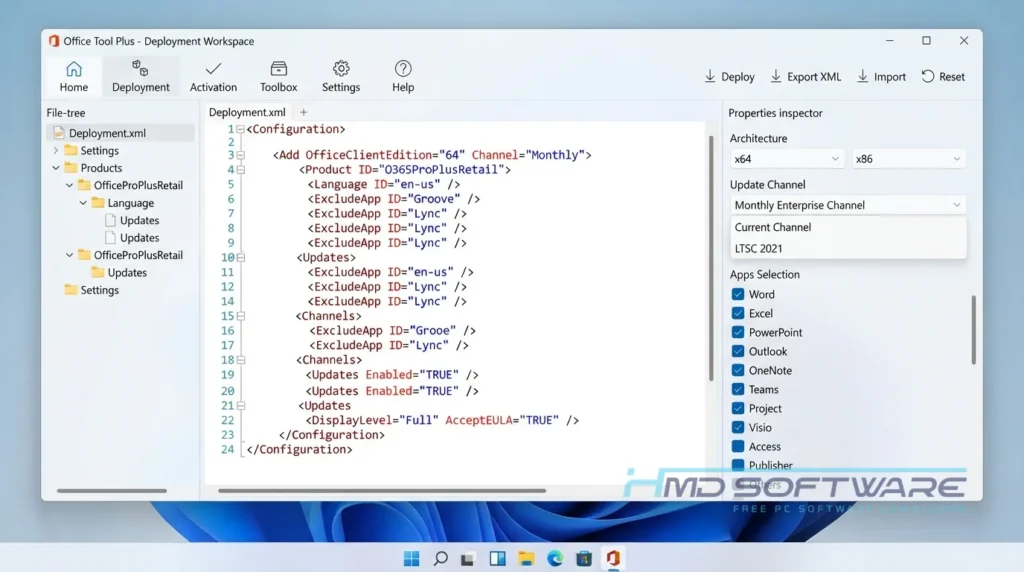The height and width of the screenshot is (572, 1024).
Task: Fold the Configuration block at line 1
Action: 240,129
